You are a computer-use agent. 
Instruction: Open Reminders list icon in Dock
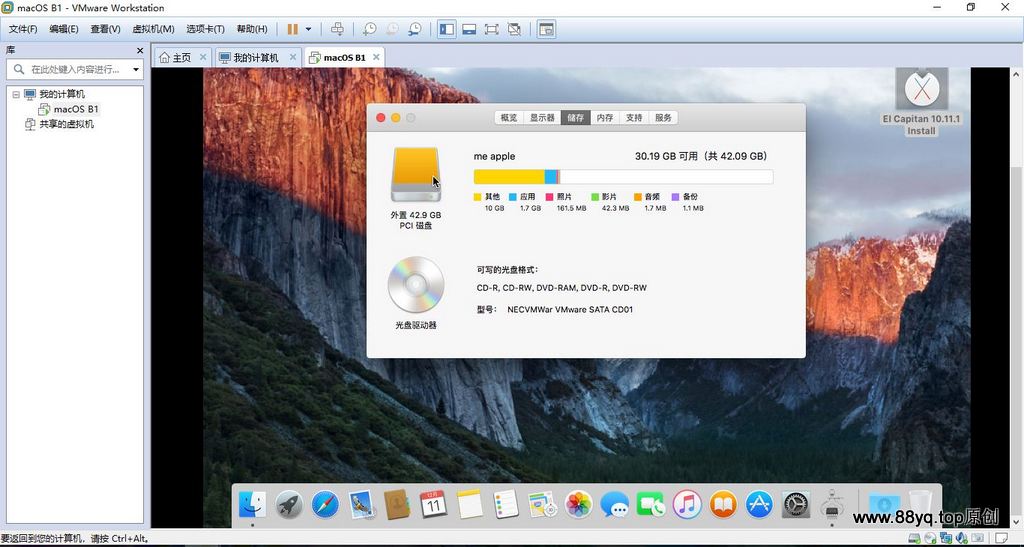pyautogui.click(x=505, y=505)
